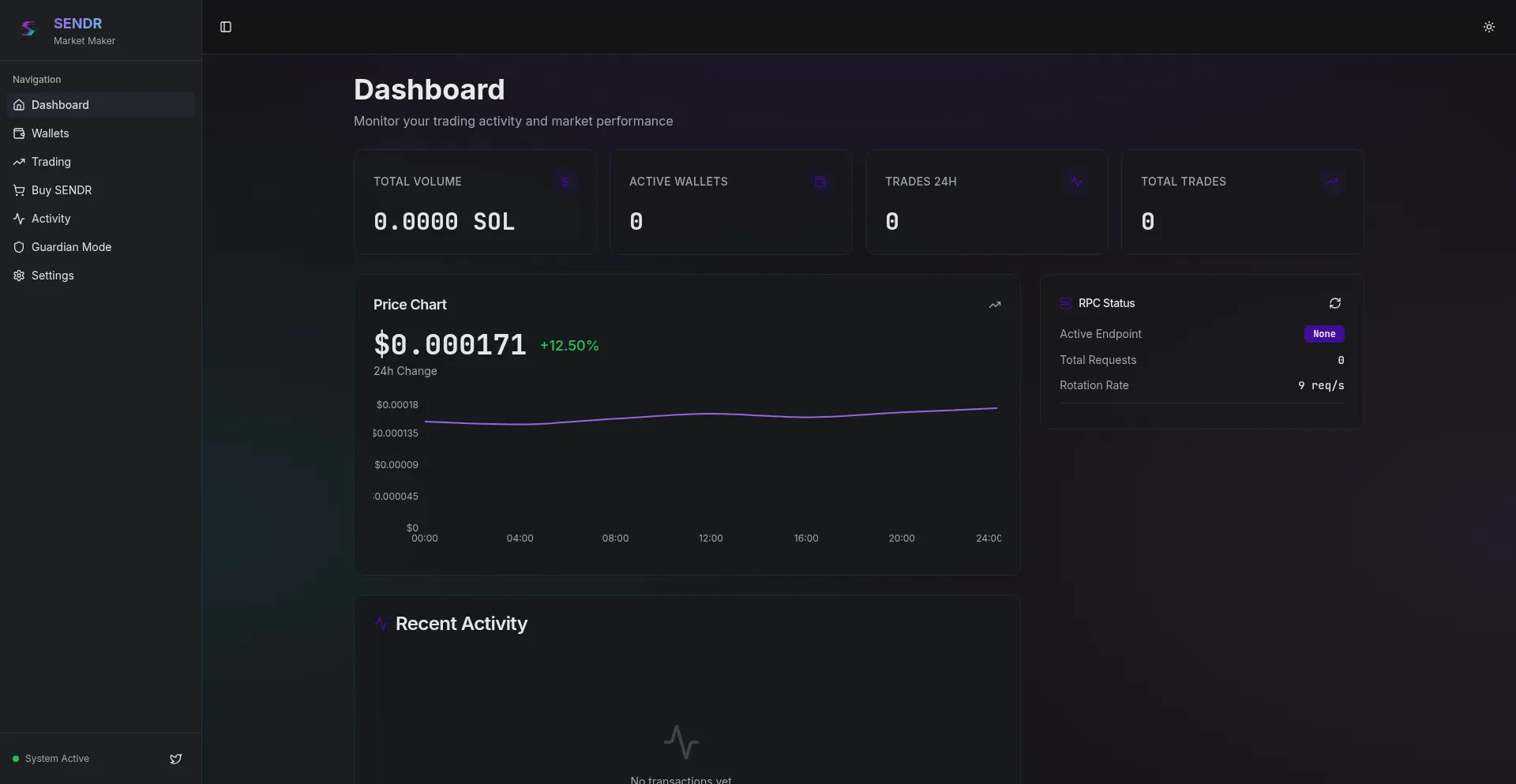The image size is (1516, 784).
Task: Toggle the sidebar collapse button
Action: 226,27
